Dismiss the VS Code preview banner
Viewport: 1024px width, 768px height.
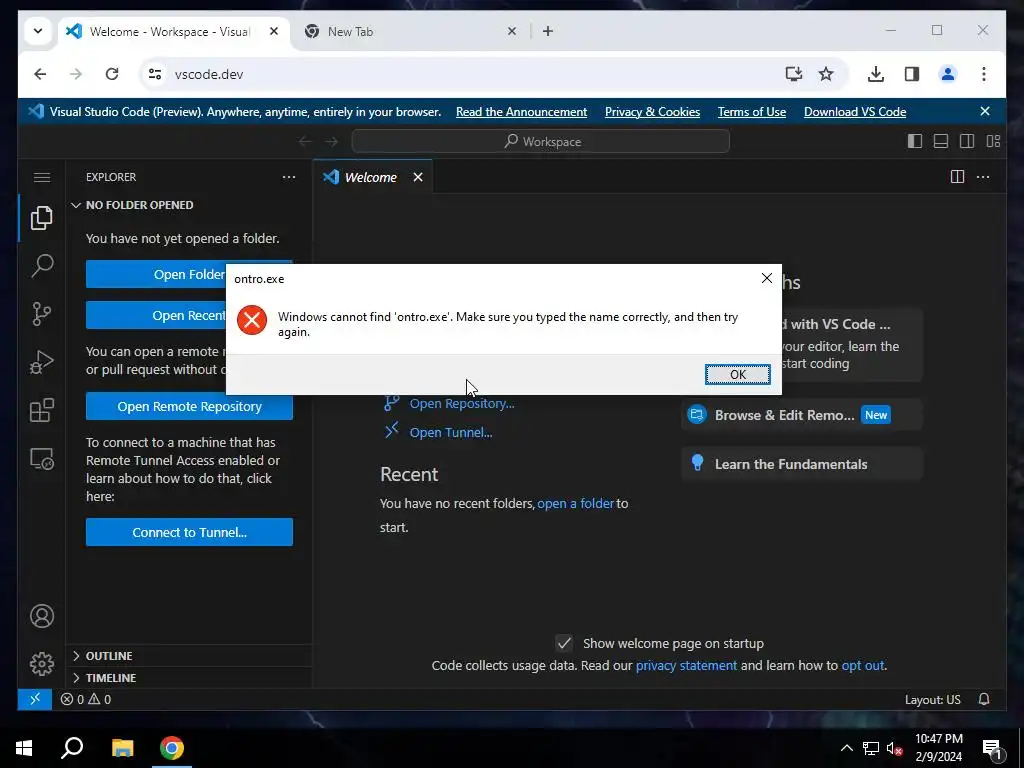[x=985, y=112]
